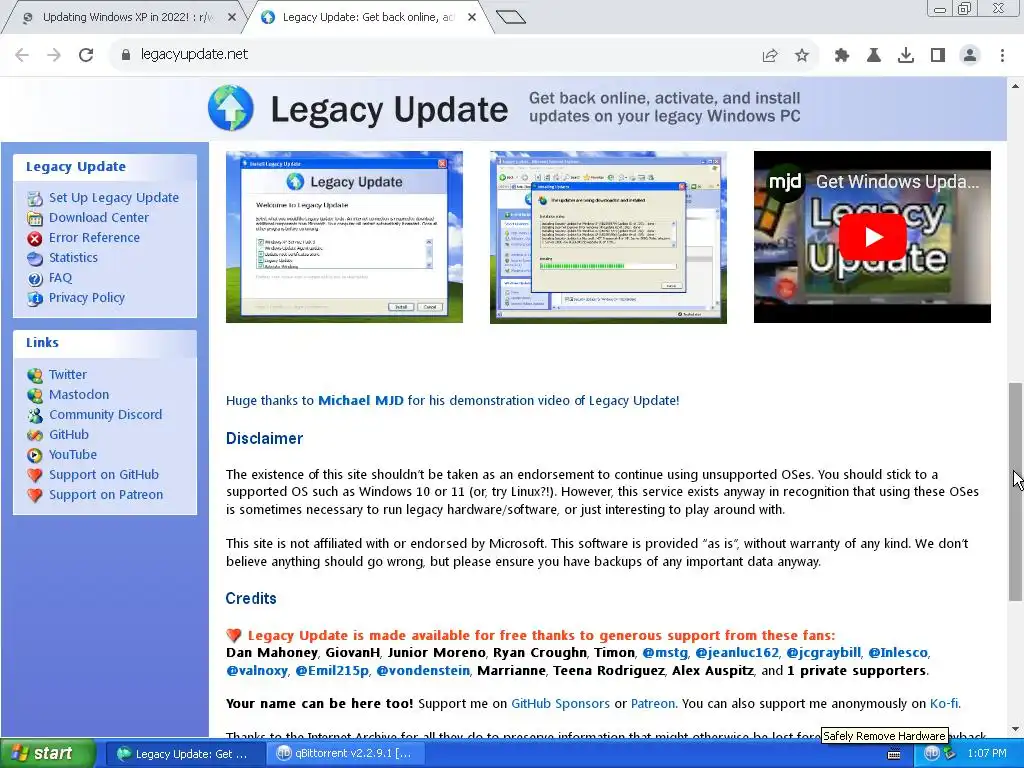Click the browser forward arrow
Image resolution: width=1024 pixels, height=768 pixels.
54,55
